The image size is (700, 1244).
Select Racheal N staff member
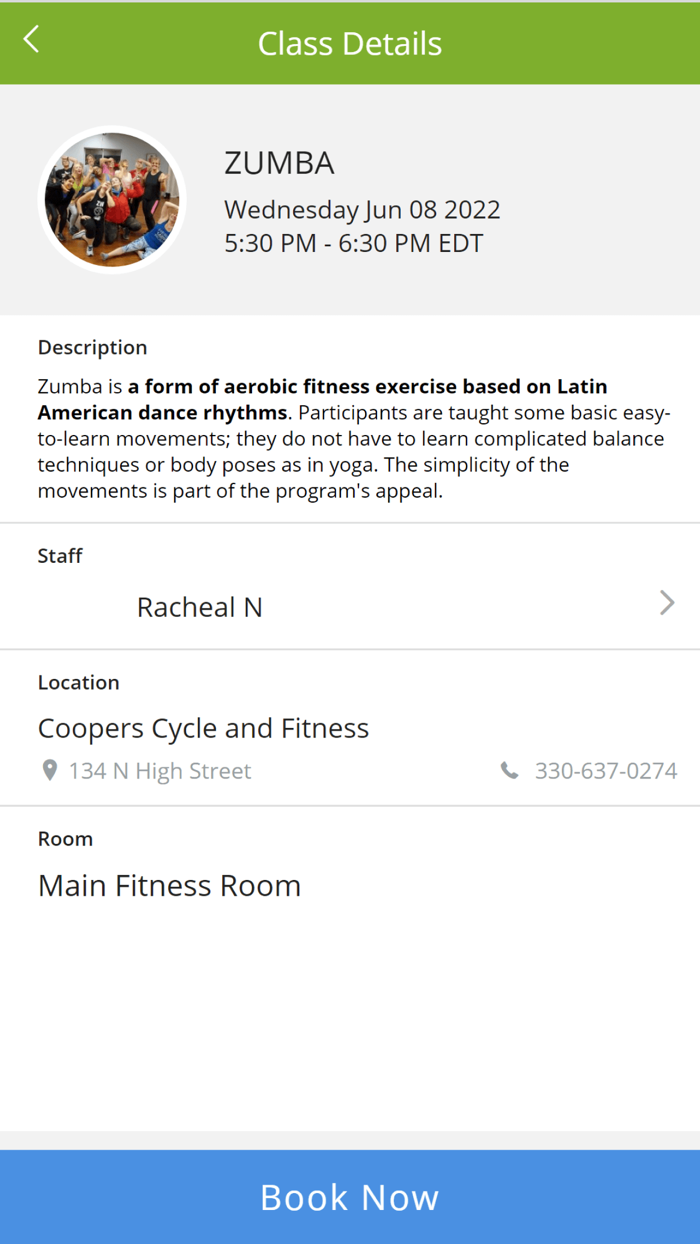(x=200, y=606)
